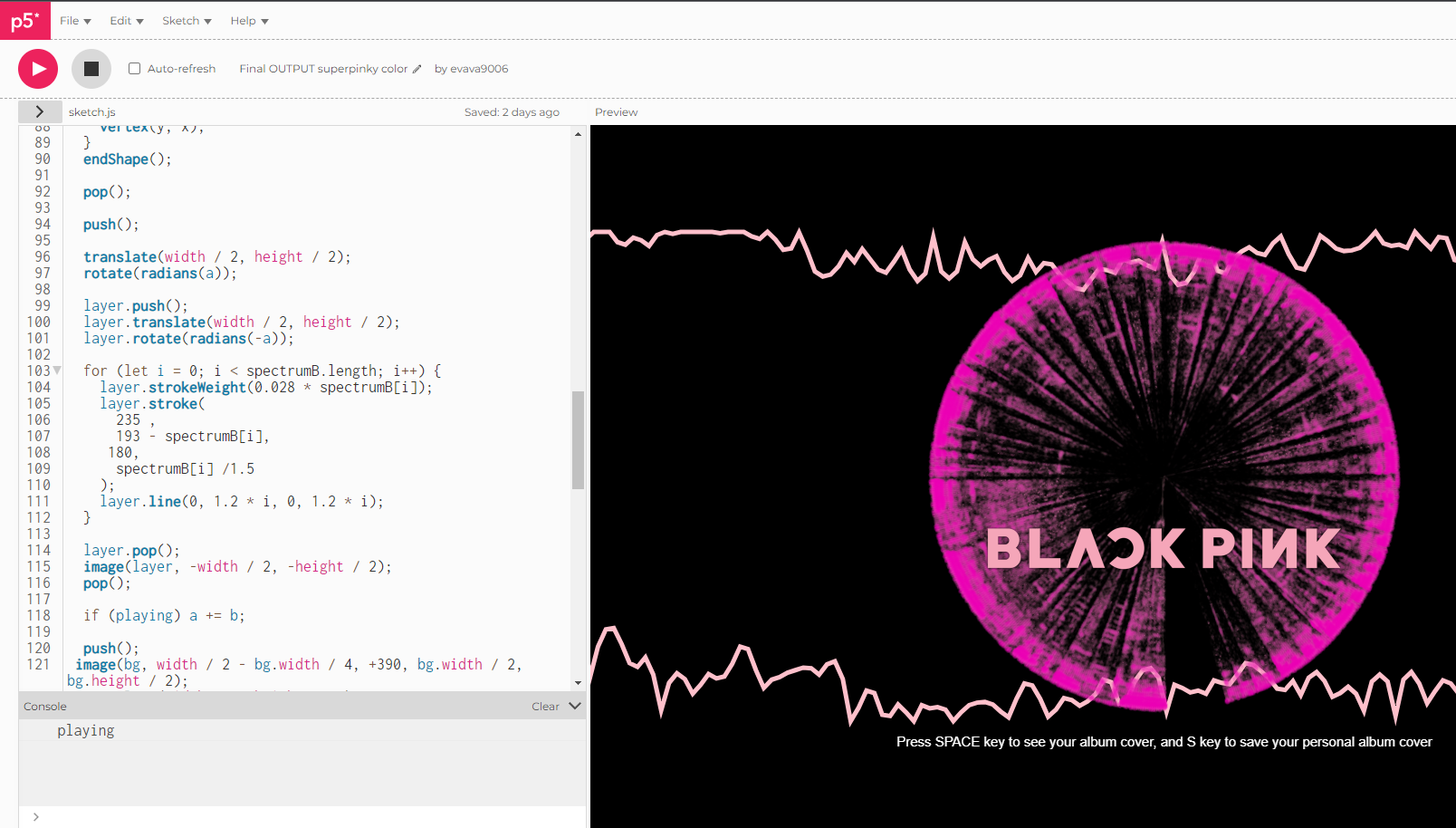Viewport: 1456px width, 828px height.
Task: Stop the running sketch
Action: (x=91, y=69)
